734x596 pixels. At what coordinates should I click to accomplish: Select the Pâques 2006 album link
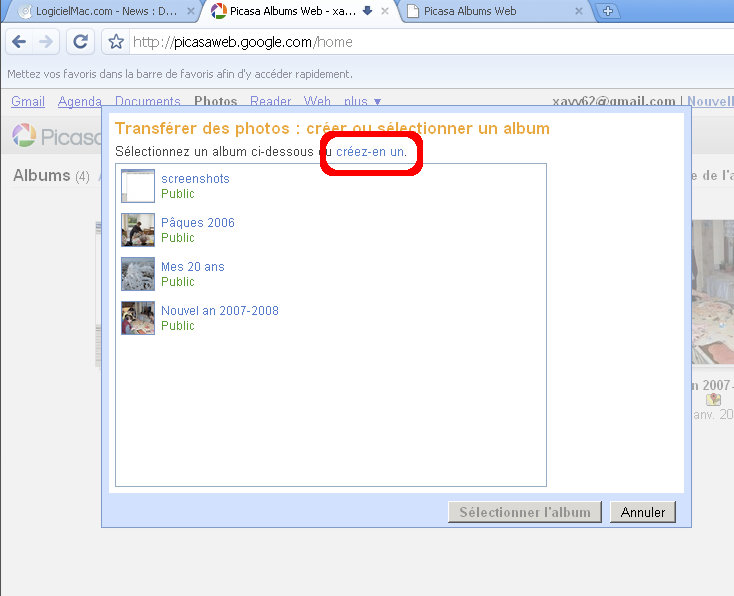(x=198, y=223)
